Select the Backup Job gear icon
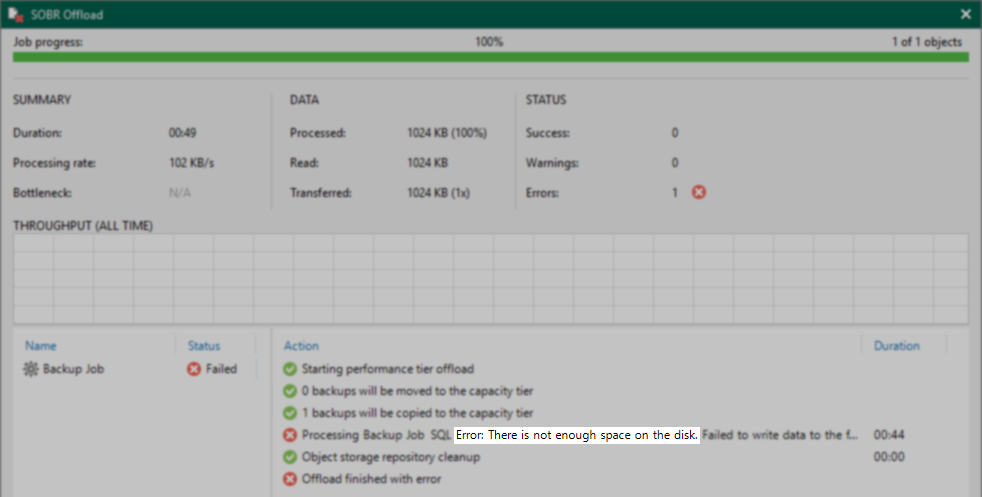This screenshot has height=497, width=982. click(31, 369)
